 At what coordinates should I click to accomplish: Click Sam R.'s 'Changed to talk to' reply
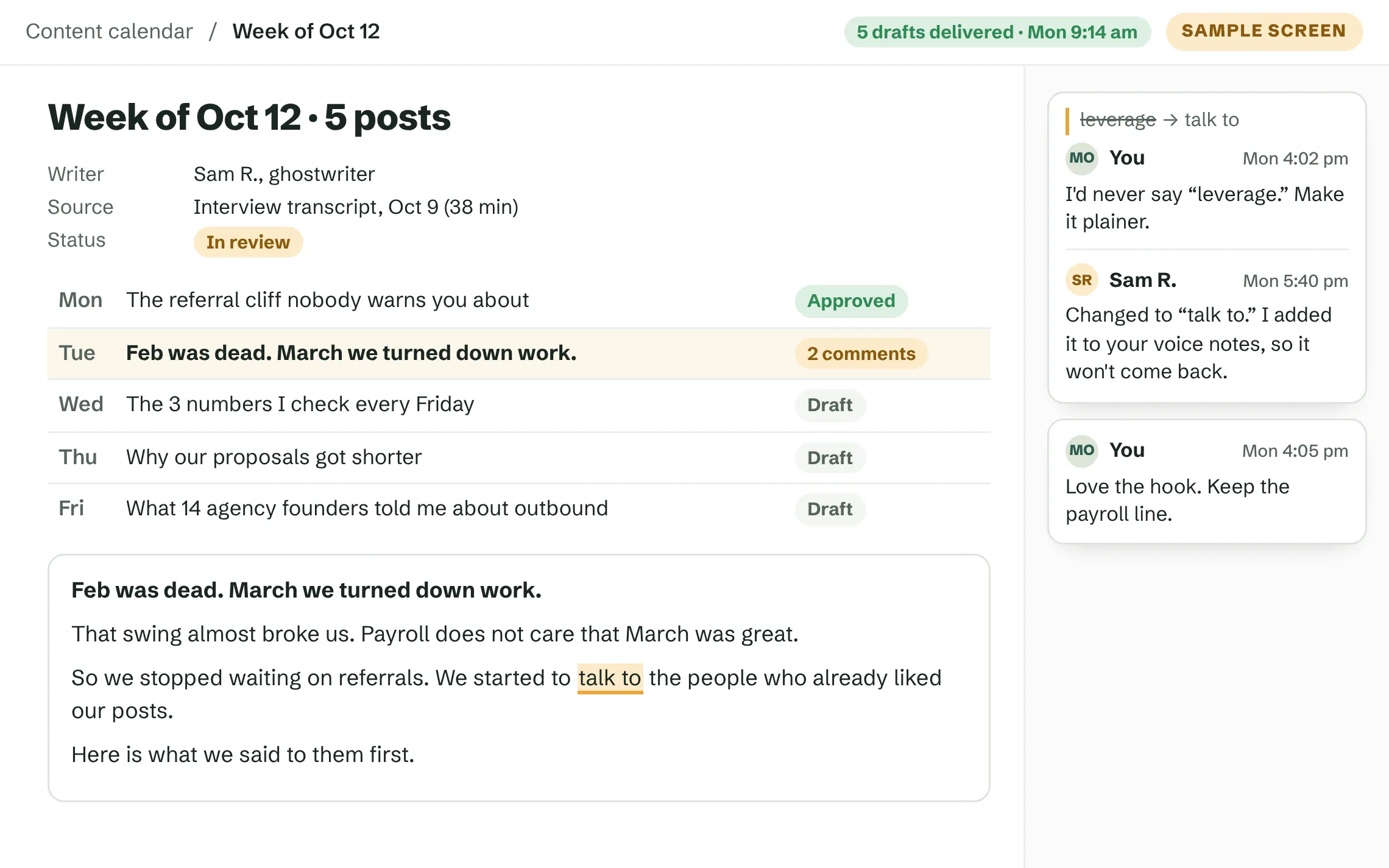[1198, 344]
